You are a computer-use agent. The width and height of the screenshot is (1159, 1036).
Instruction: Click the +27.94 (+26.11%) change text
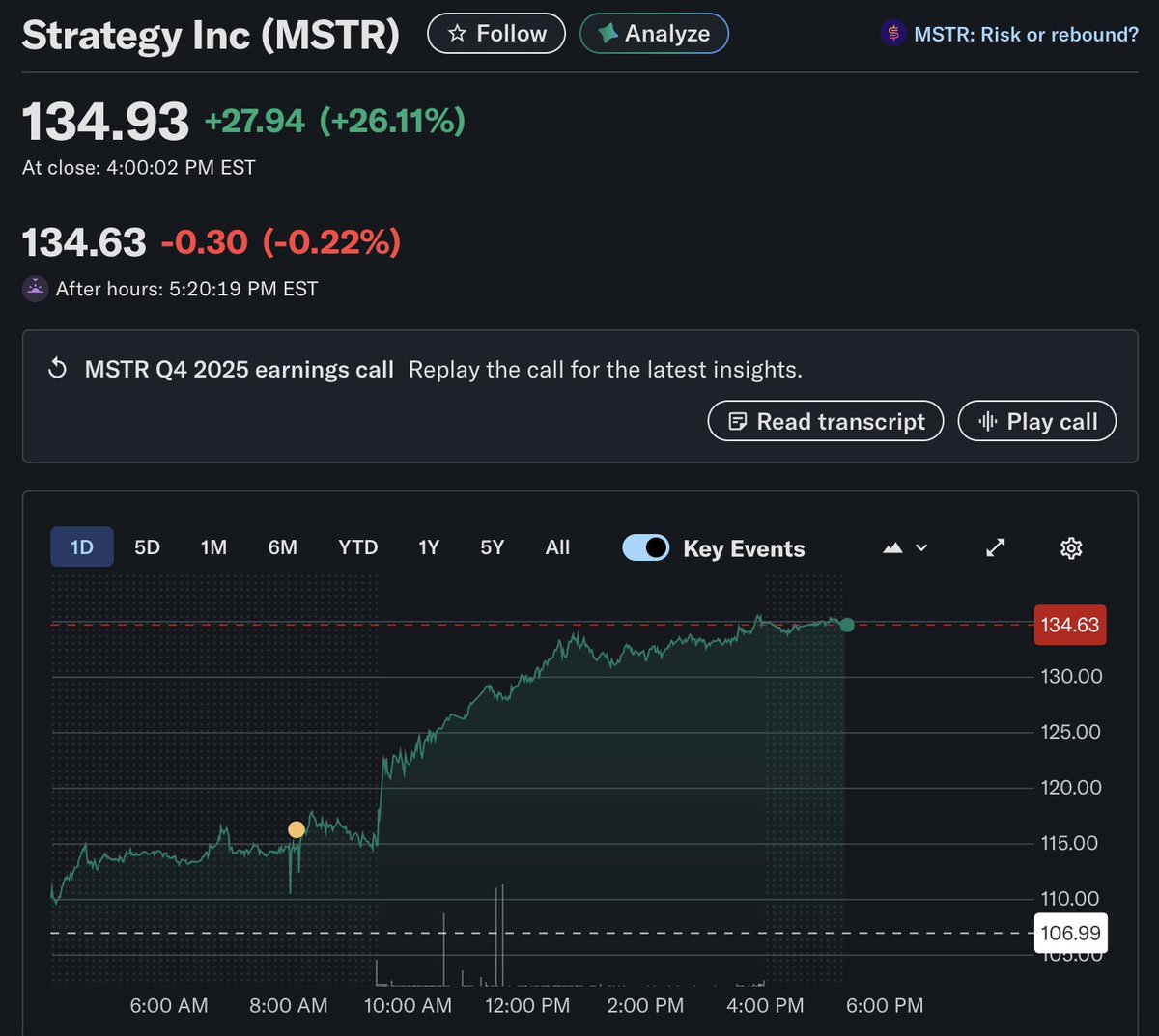335,121
